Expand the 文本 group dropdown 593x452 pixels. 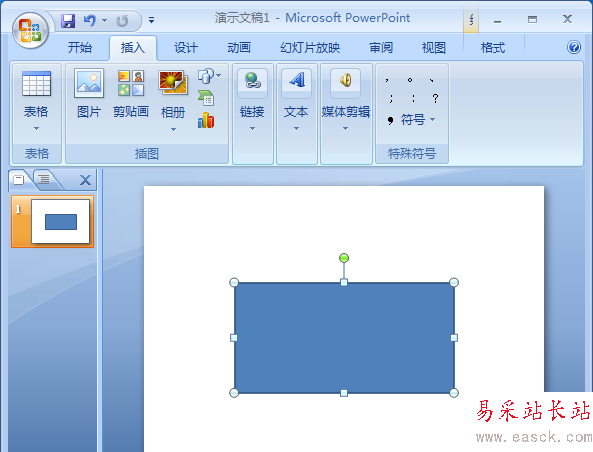tap(296, 129)
